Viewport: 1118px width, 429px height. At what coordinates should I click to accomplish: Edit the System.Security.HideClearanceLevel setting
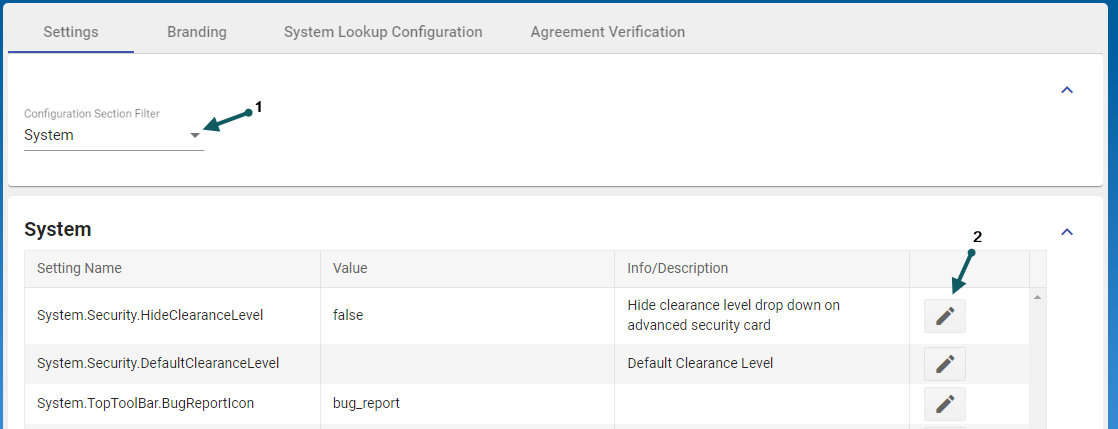(x=945, y=316)
